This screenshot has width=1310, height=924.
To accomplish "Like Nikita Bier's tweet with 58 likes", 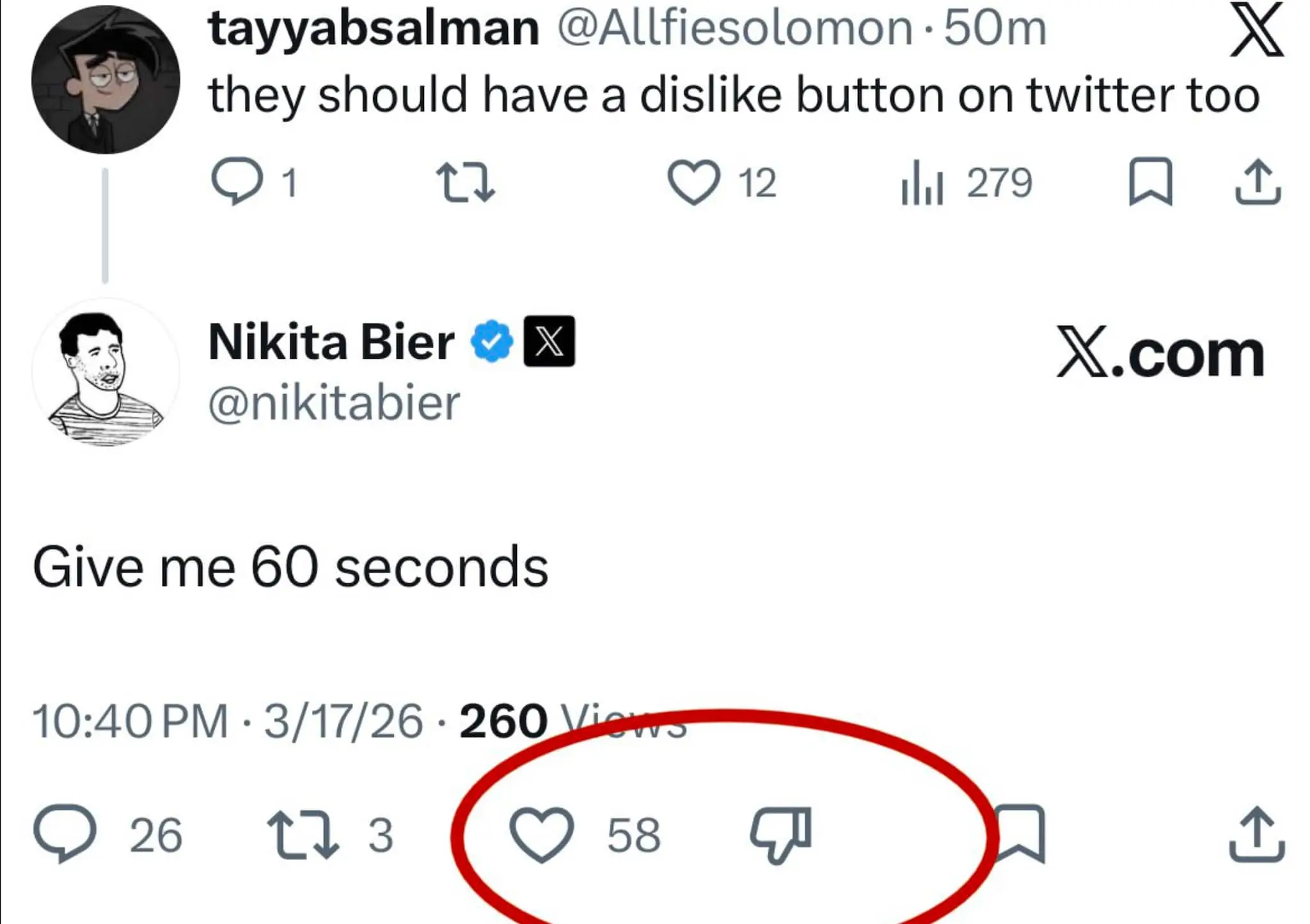I will coord(542,834).
